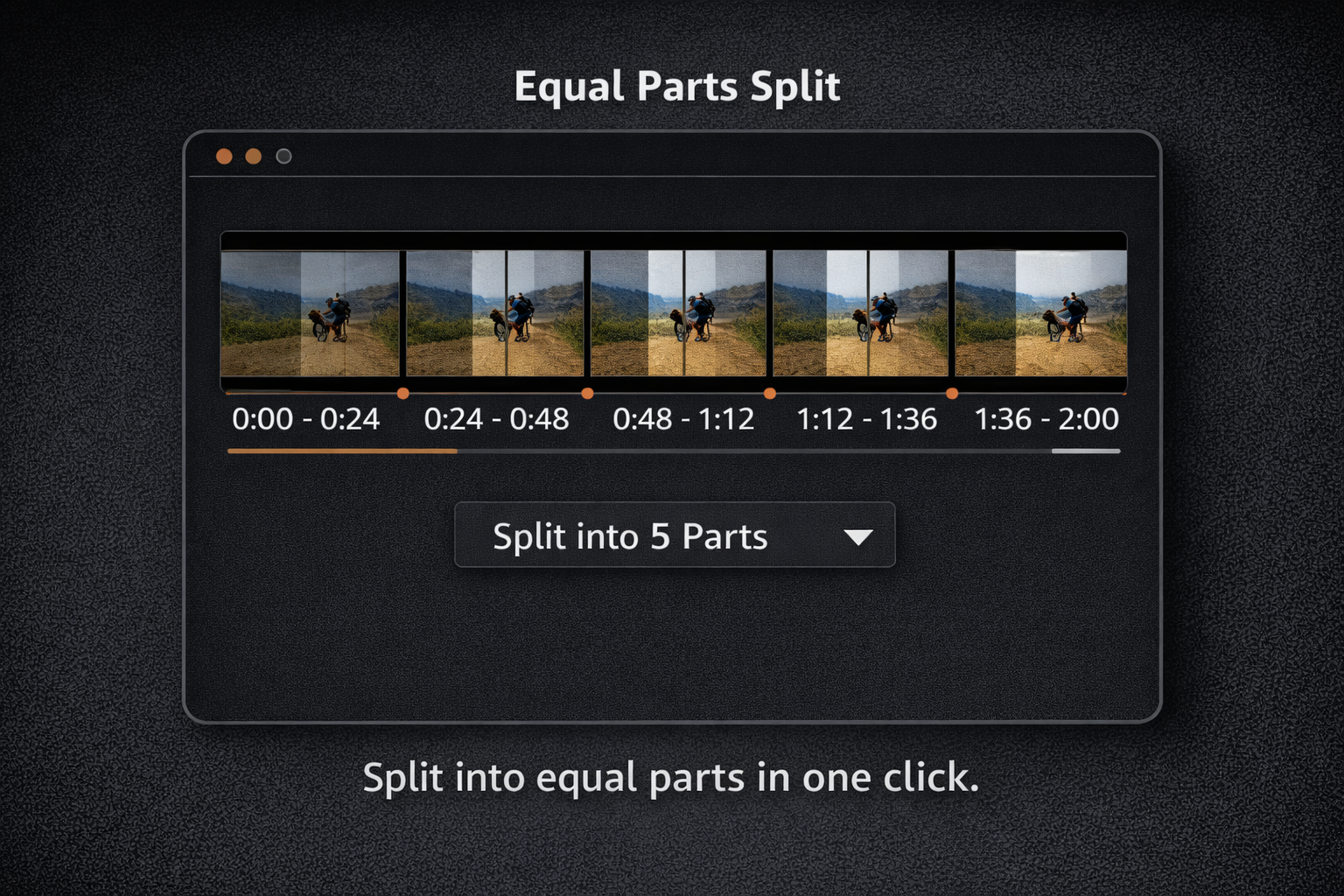Click the split marker after the 0:24-0:48 segment
The width and height of the screenshot is (1344, 896).
pyautogui.click(x=588, y=395)
